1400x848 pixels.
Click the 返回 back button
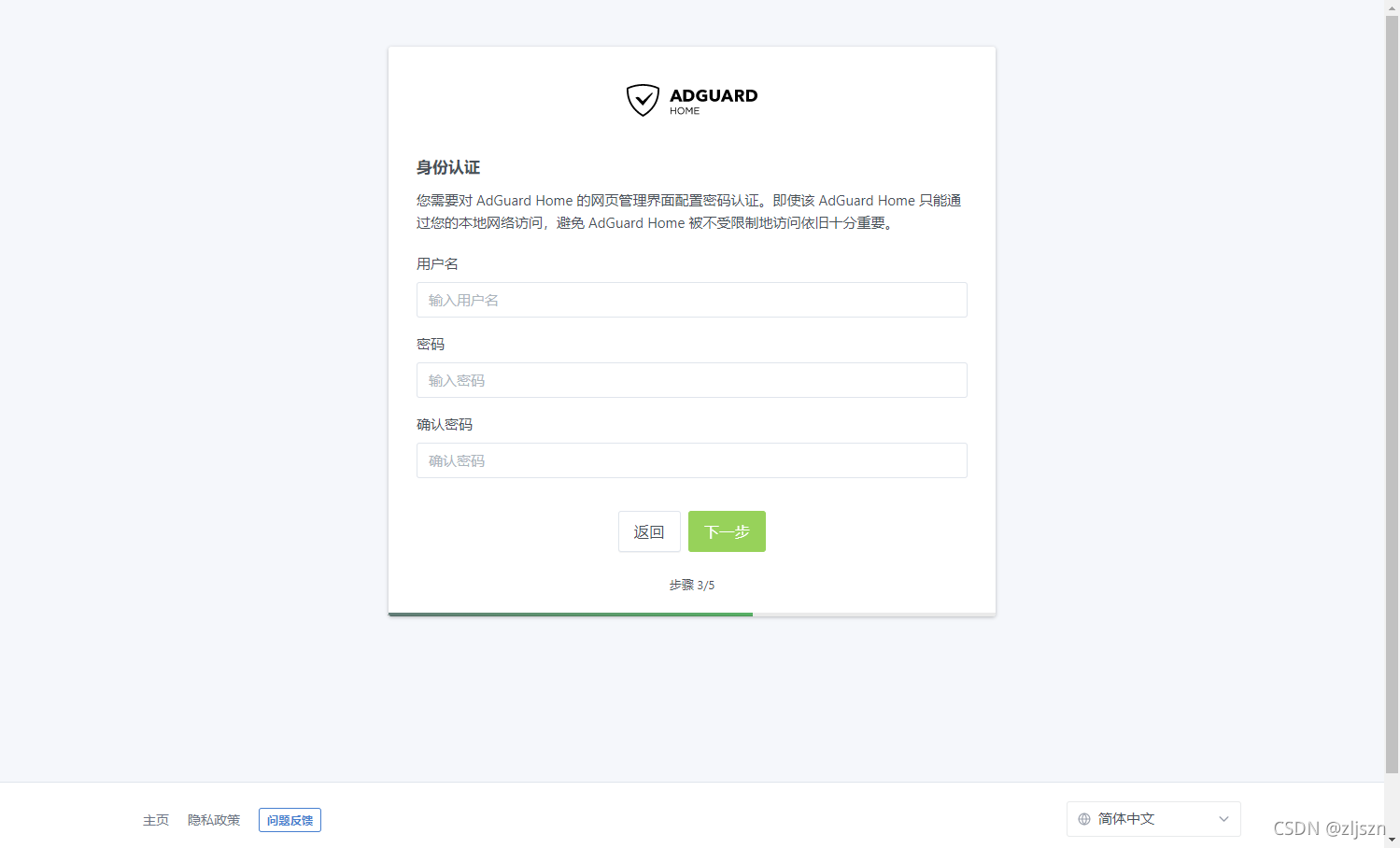pos(649,531)
